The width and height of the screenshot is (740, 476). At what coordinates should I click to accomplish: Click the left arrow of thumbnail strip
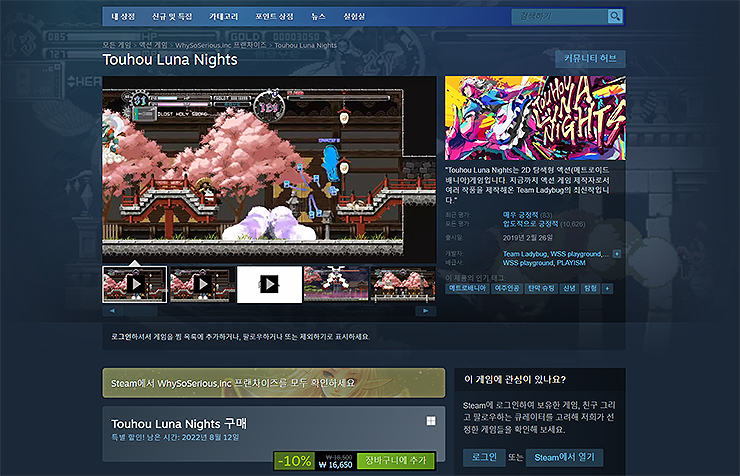coord(112,311)
